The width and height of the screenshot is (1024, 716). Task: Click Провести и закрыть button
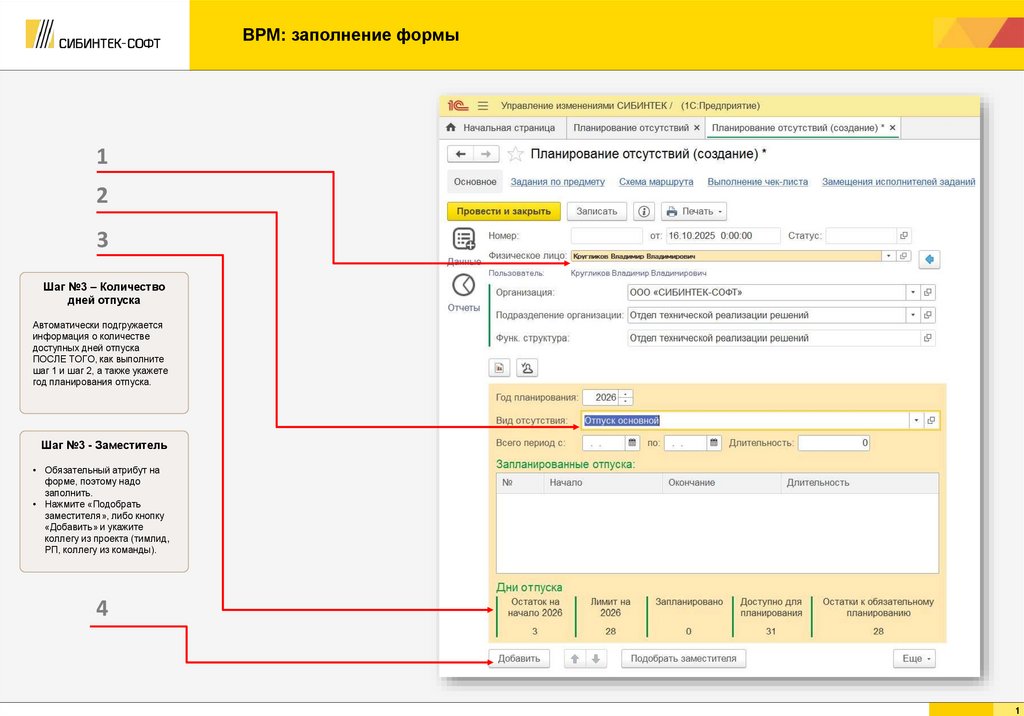[503, 211]
